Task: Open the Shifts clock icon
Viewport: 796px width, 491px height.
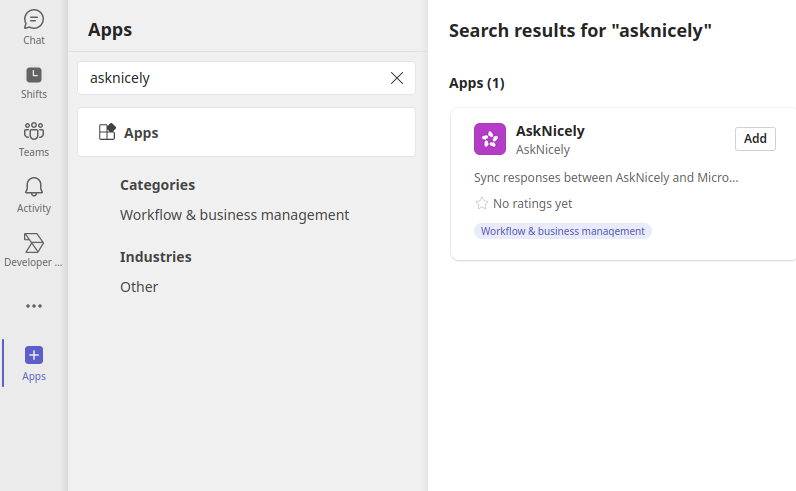Action: tap(34, 75)
